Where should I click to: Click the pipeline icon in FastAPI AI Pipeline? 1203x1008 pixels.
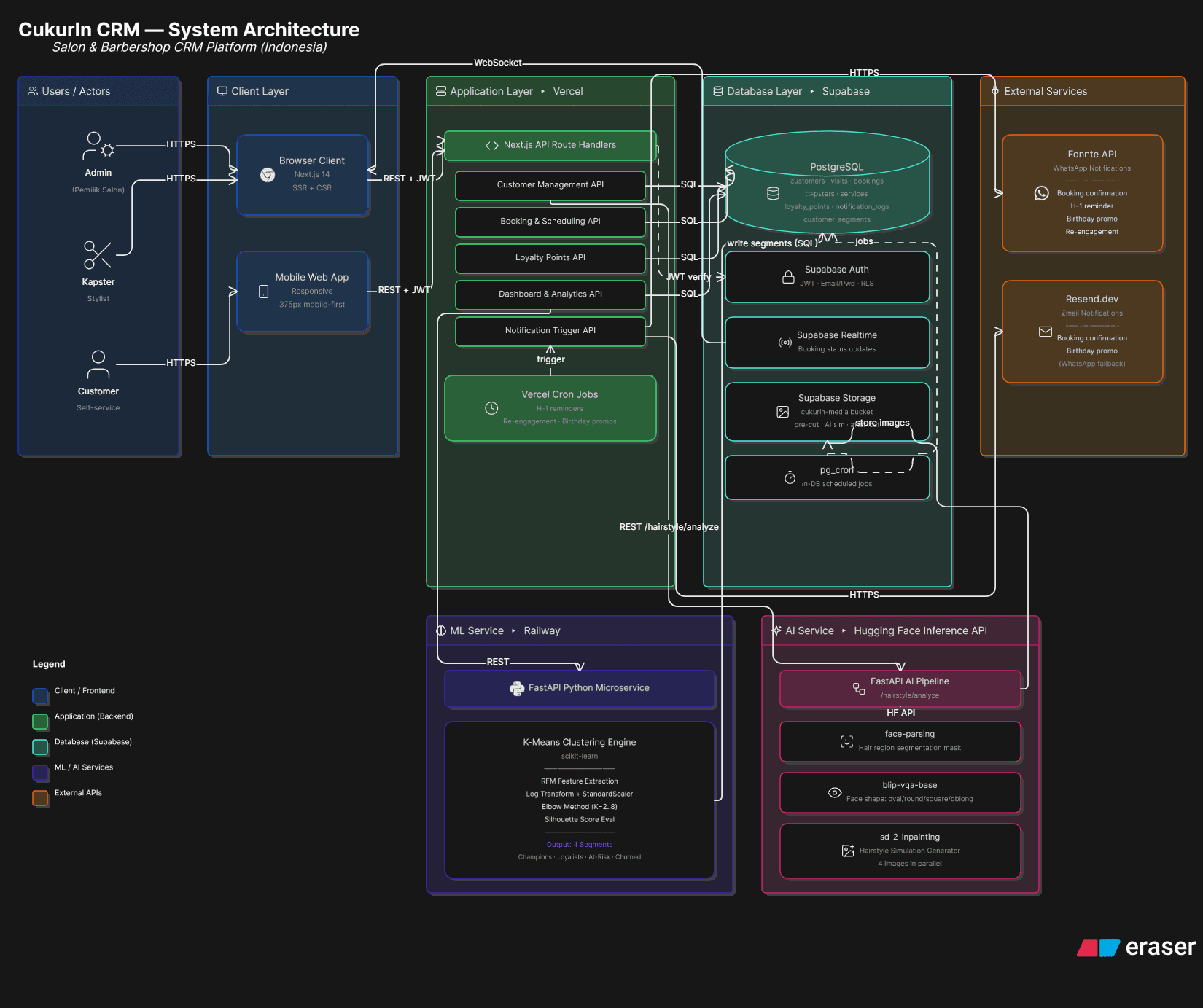[x=860, y=688]
